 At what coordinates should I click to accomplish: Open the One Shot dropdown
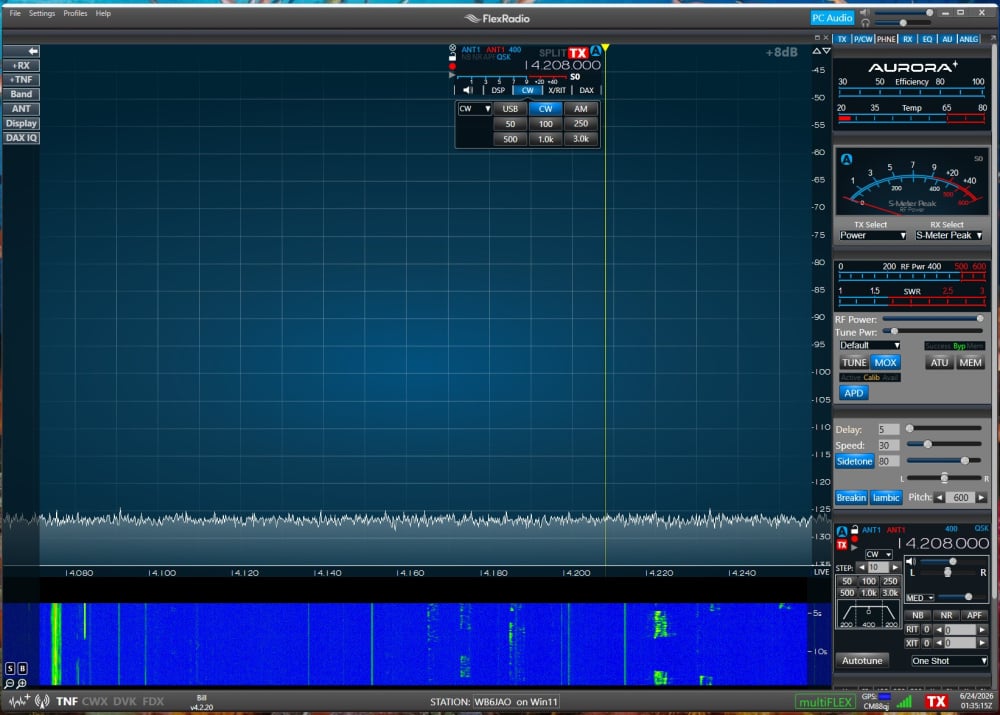tap(949, 661)
